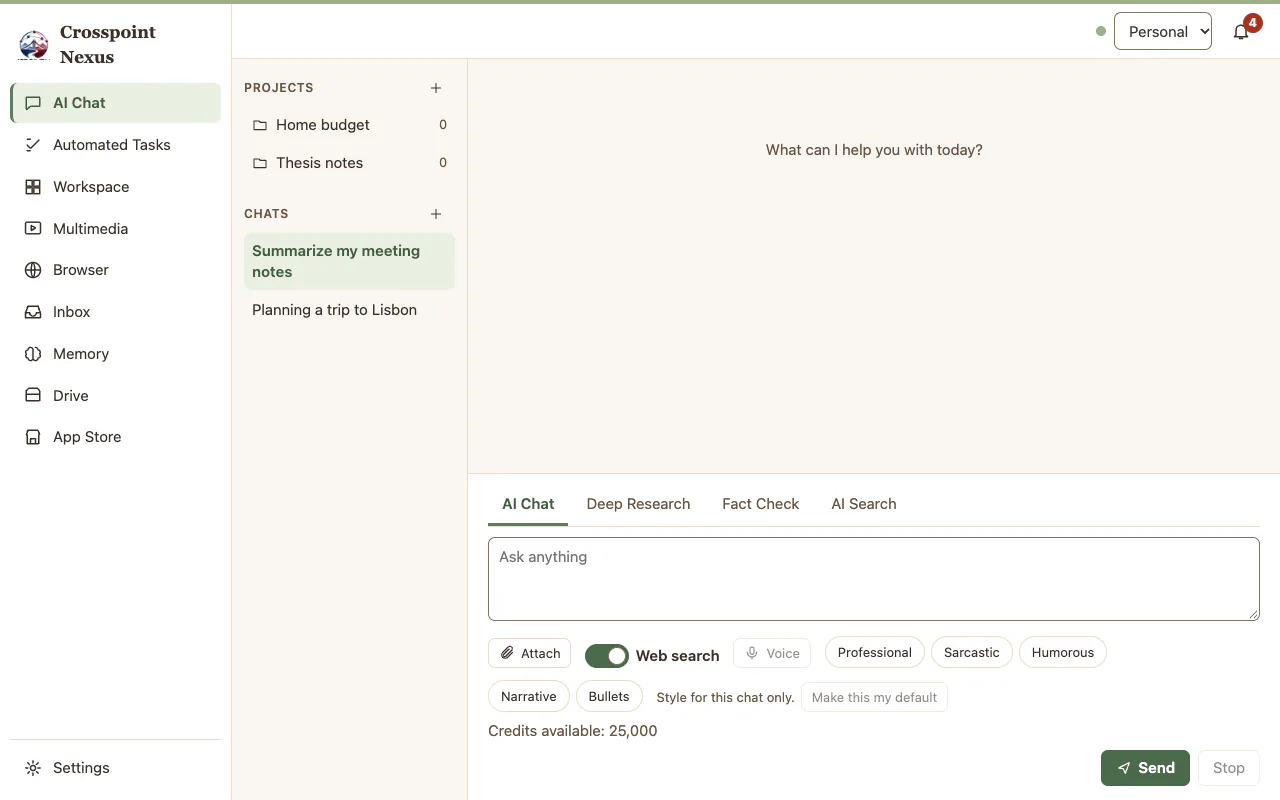This screenshot has height=800, width=1280.
Task: Click the Thesis notes project name
Action: [x=320, y=163]
